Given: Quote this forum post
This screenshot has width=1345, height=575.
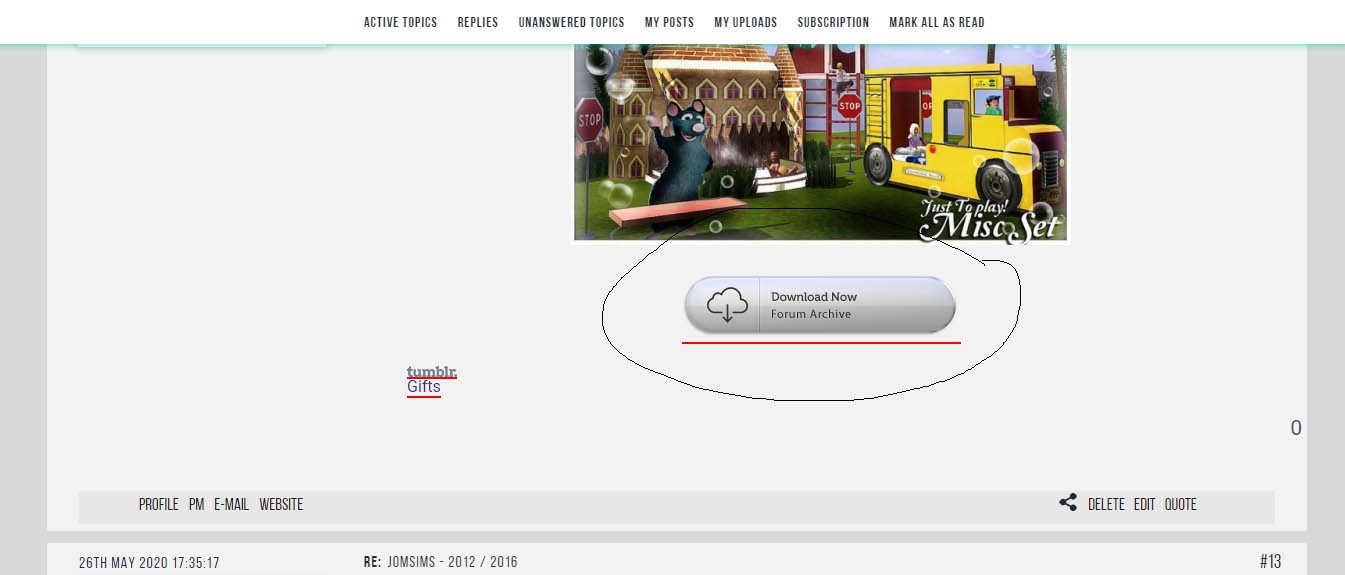Looking at the screenshot, I should [x=1180, y=505].
